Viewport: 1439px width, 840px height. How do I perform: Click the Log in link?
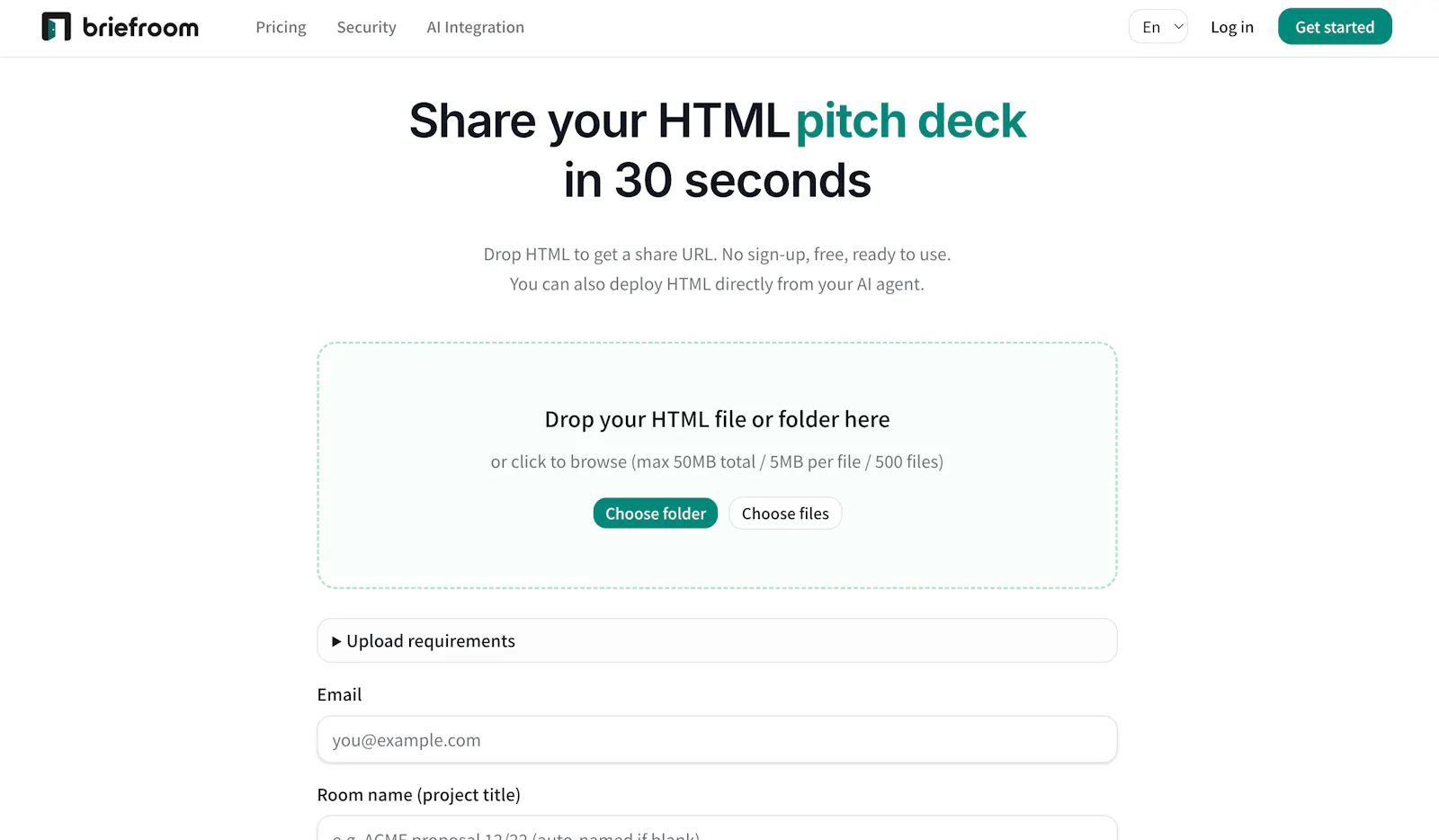pos(1232,27)
